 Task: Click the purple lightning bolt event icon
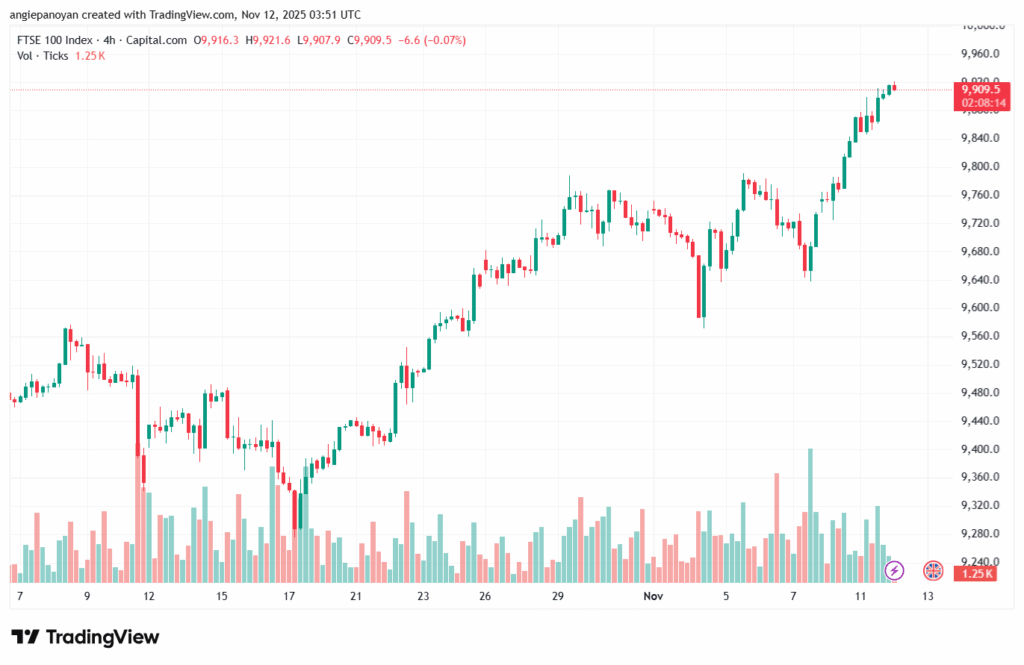pos(895,570)
